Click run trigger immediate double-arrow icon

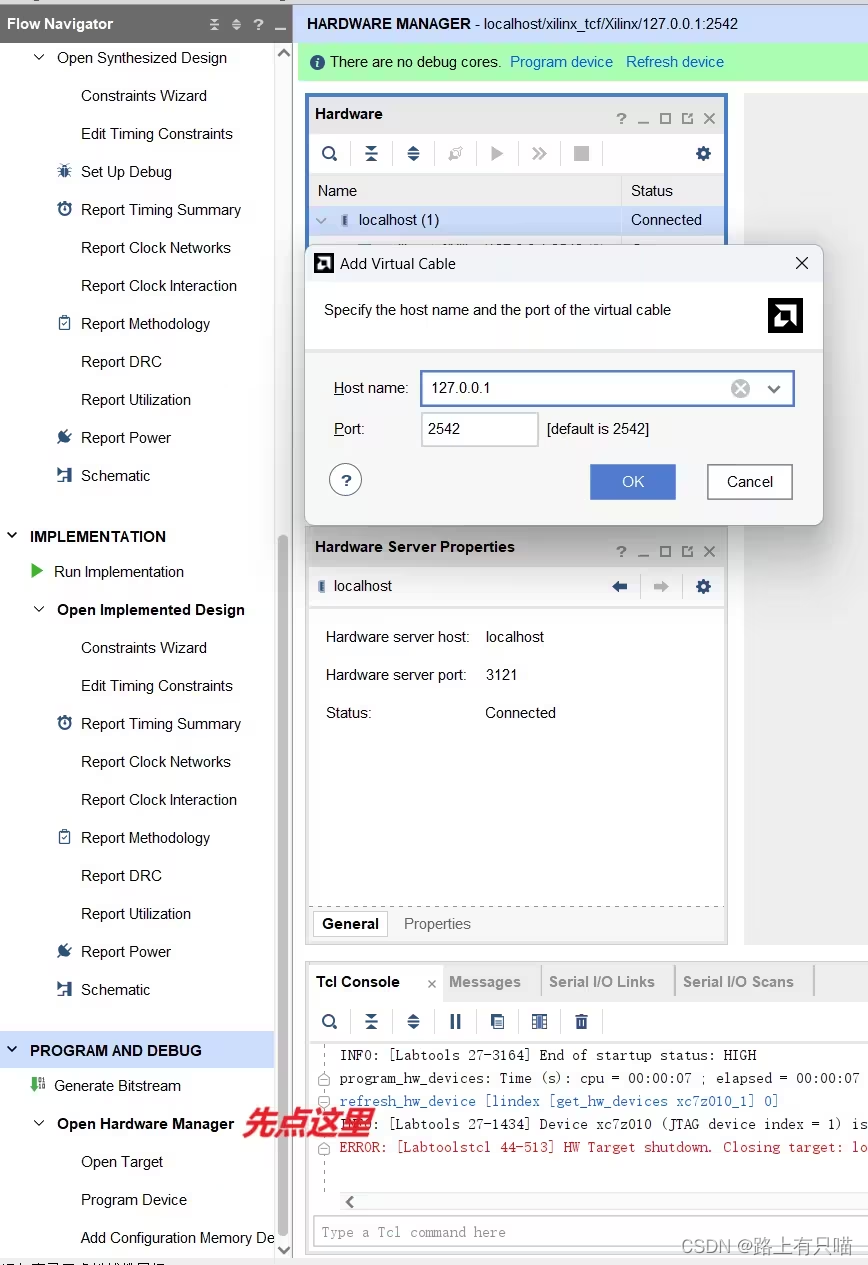click(x=539, y=154)
